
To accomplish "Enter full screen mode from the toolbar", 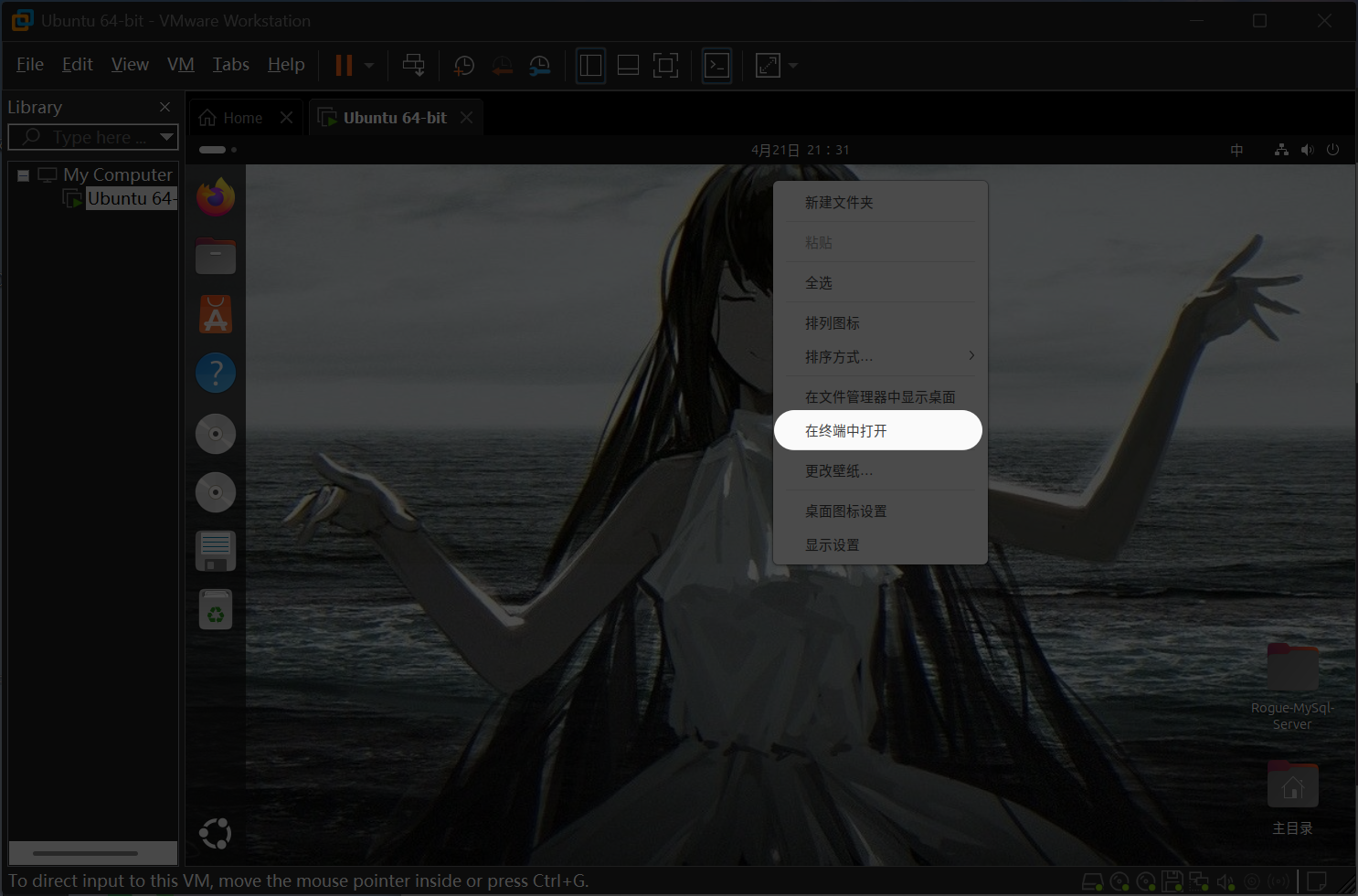I will (665, 66).
